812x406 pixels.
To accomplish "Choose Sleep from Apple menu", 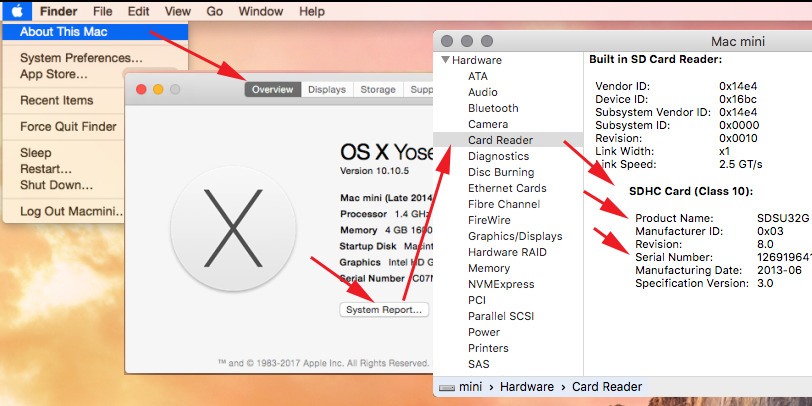I will click(36, 153).
